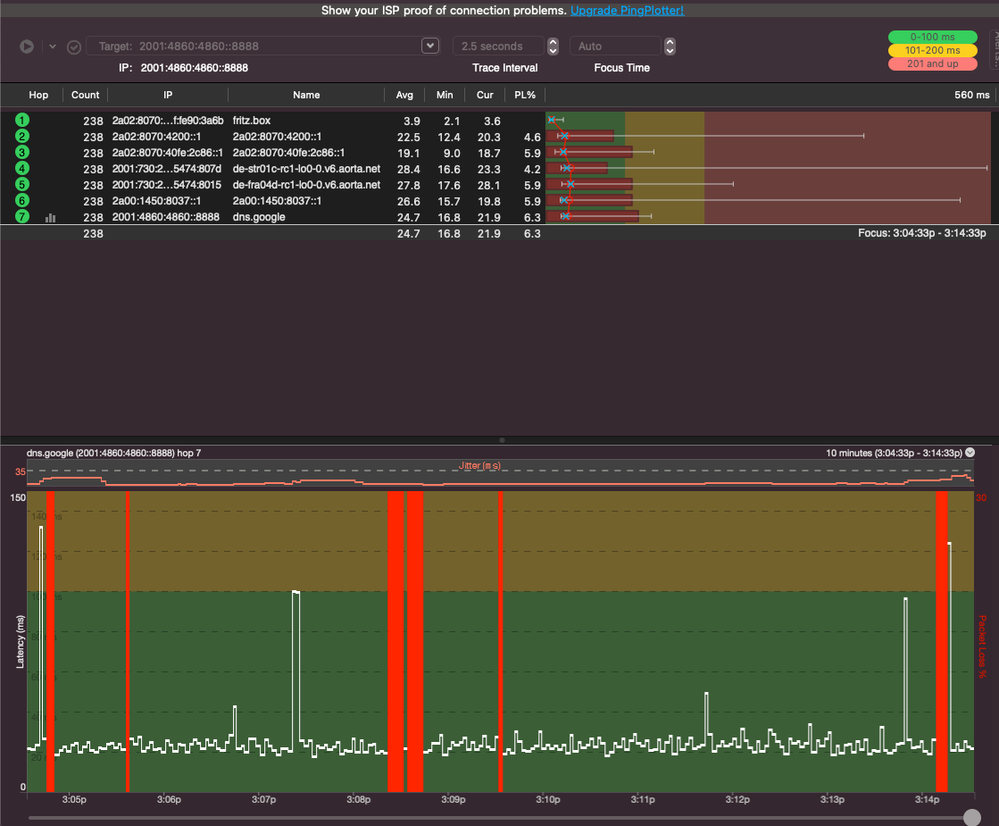Click the checkmark icon left of Target
The image size is (999, 826).
click(x=74, y=46)
